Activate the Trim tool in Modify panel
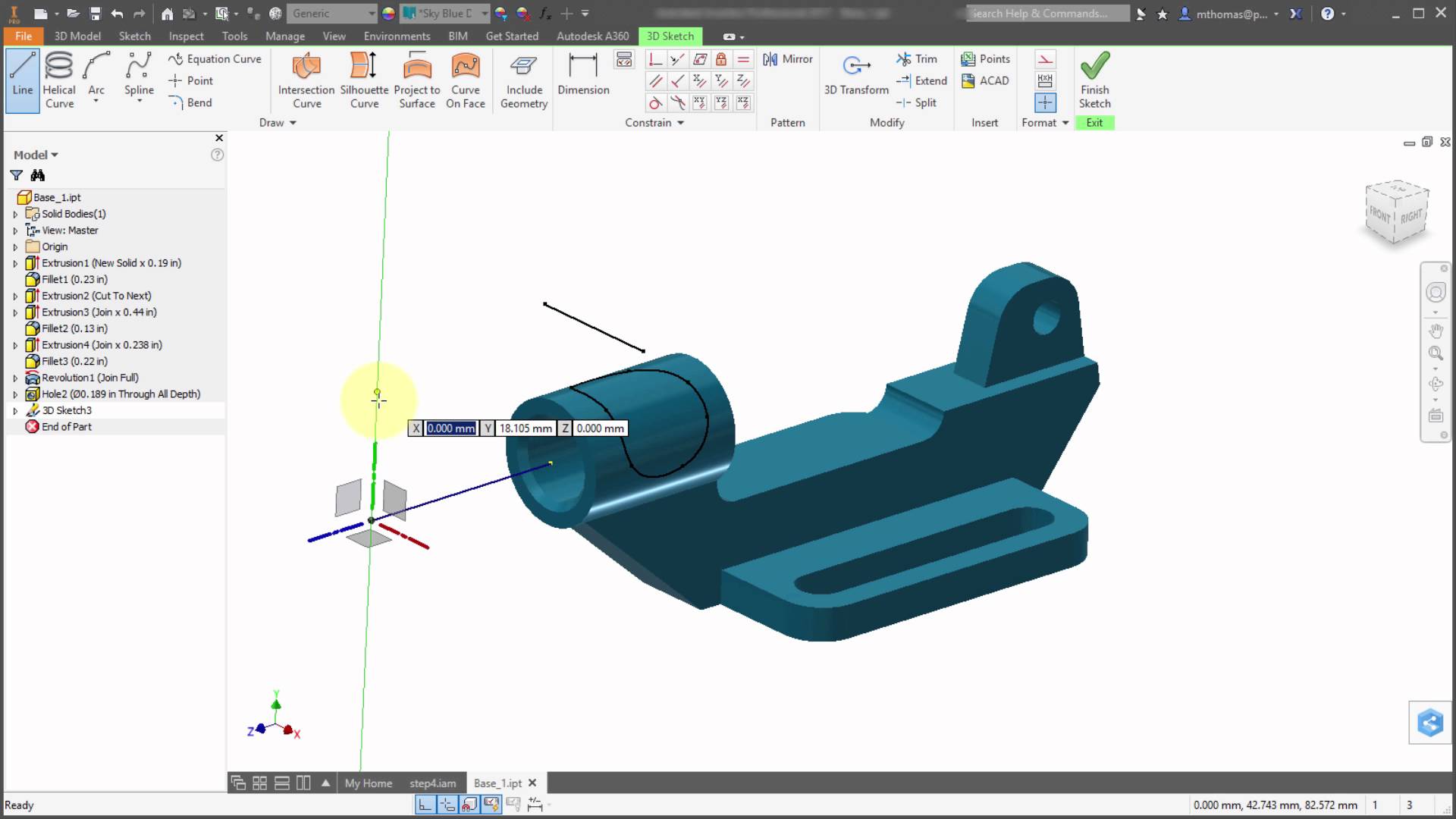Viewport: 1456px width, 819px height. click(918, 58)
